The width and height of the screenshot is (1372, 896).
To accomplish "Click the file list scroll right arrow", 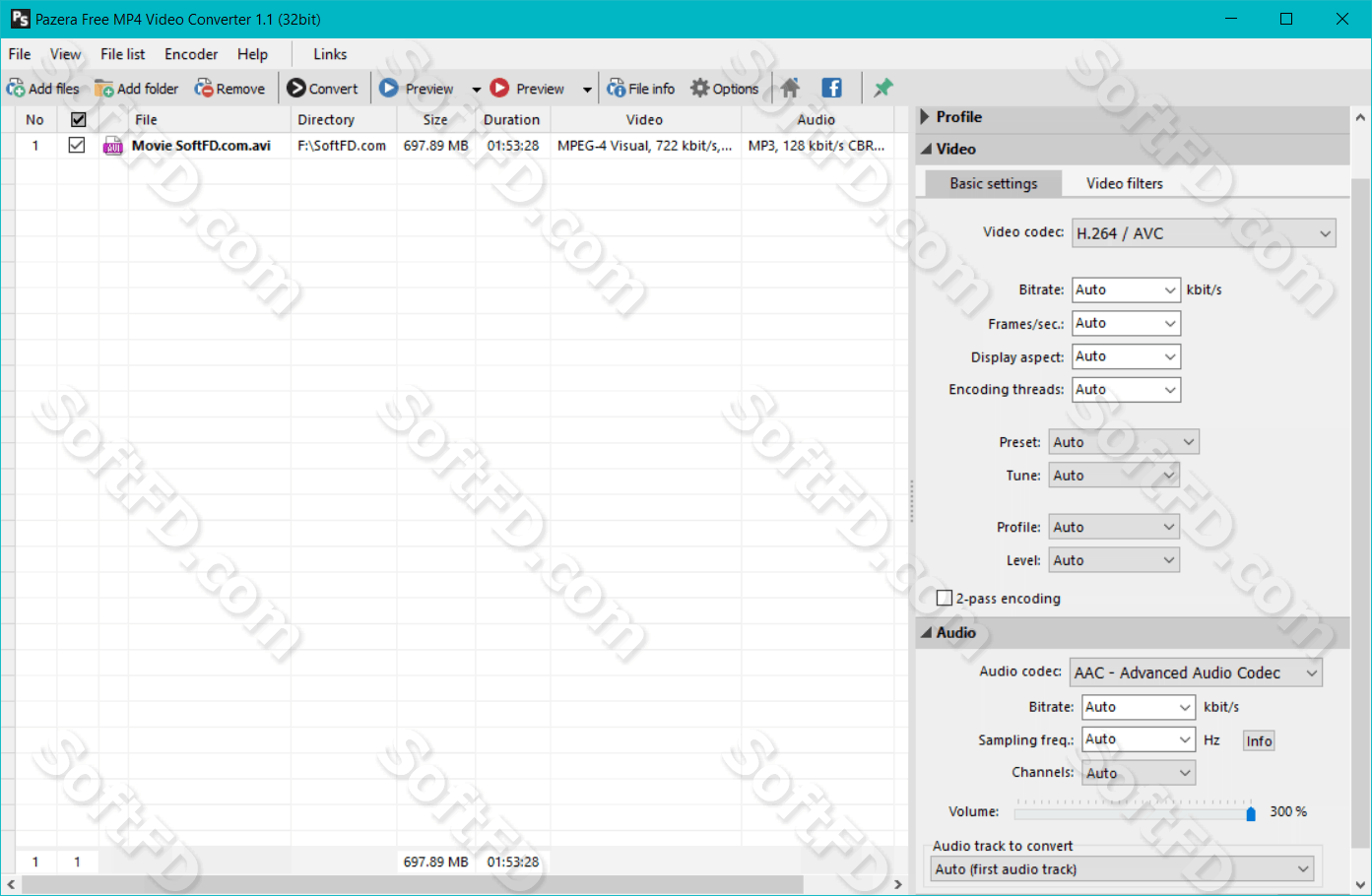I will (897, 884).
